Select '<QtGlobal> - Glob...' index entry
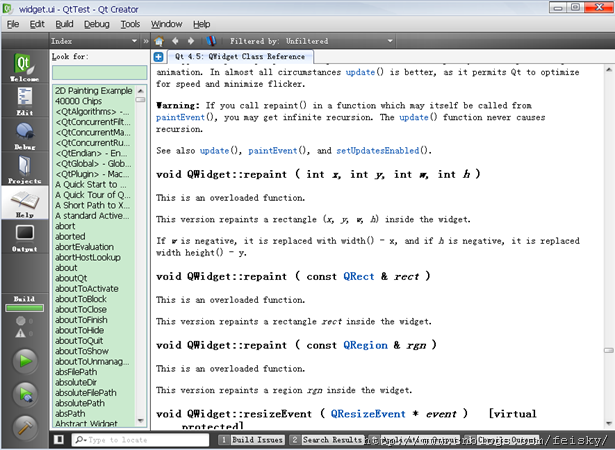This screenshot has height=450, width=615. coord(94,164)
